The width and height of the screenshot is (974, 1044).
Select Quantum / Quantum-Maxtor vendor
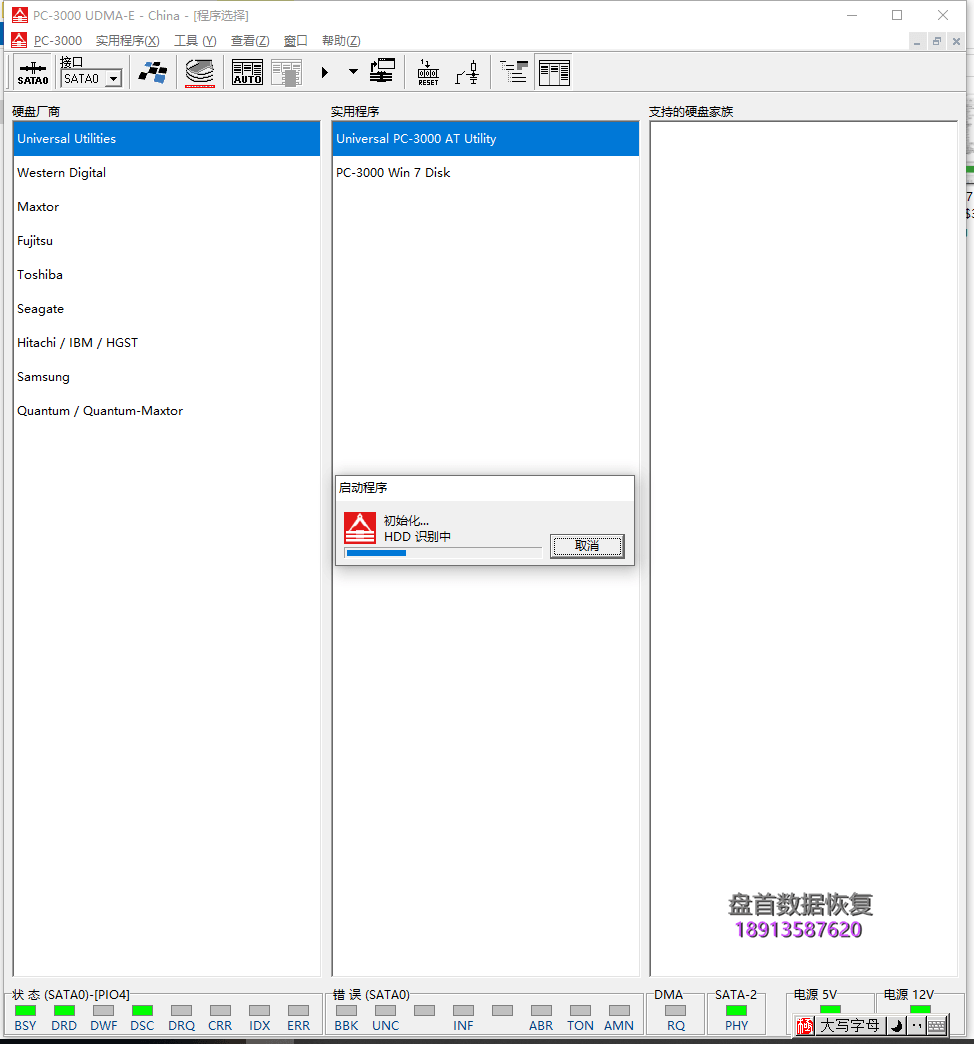[166, 410]
